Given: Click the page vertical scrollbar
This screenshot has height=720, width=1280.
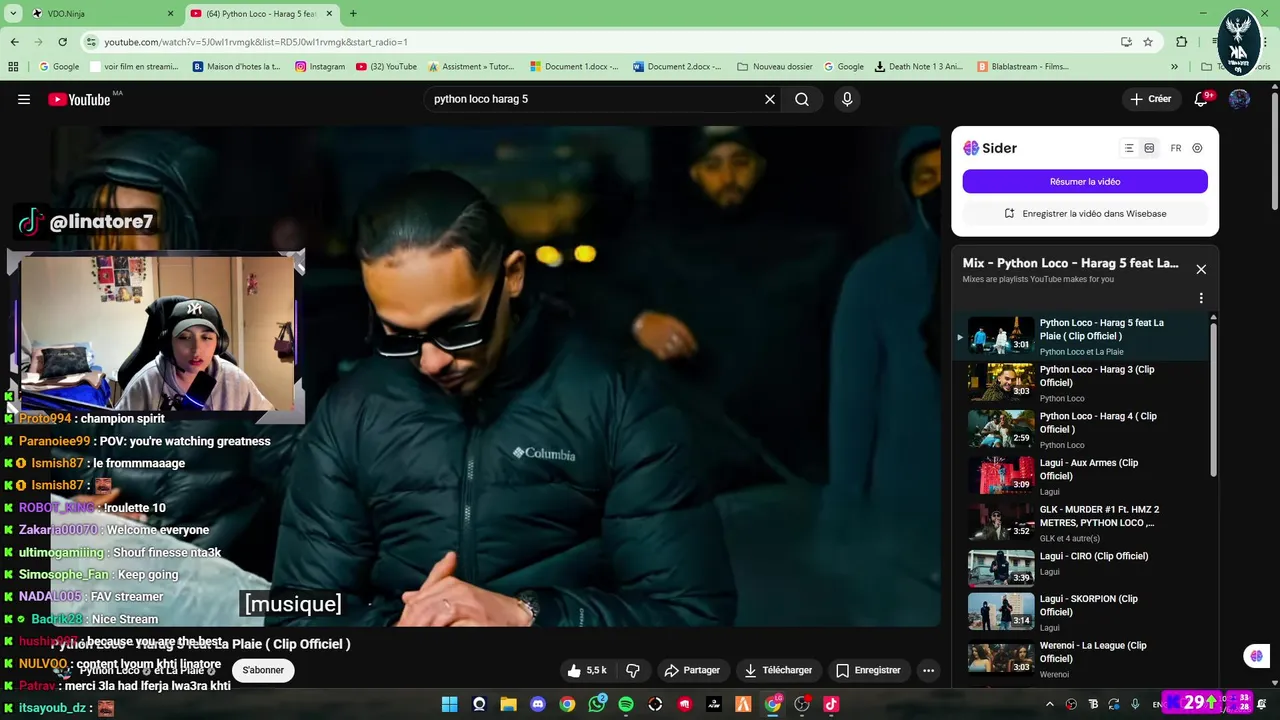Looking at the screenshot, I should click(x=1274, y=150).
